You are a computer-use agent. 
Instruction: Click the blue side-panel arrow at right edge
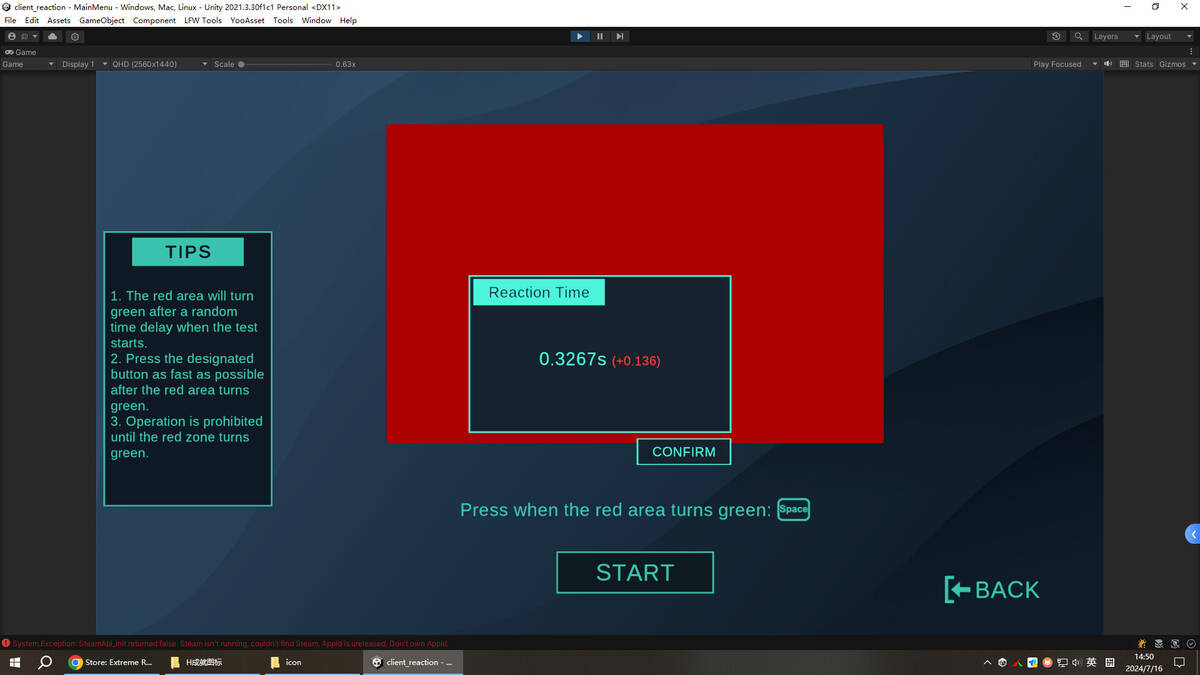click(x=1192, y=534)
